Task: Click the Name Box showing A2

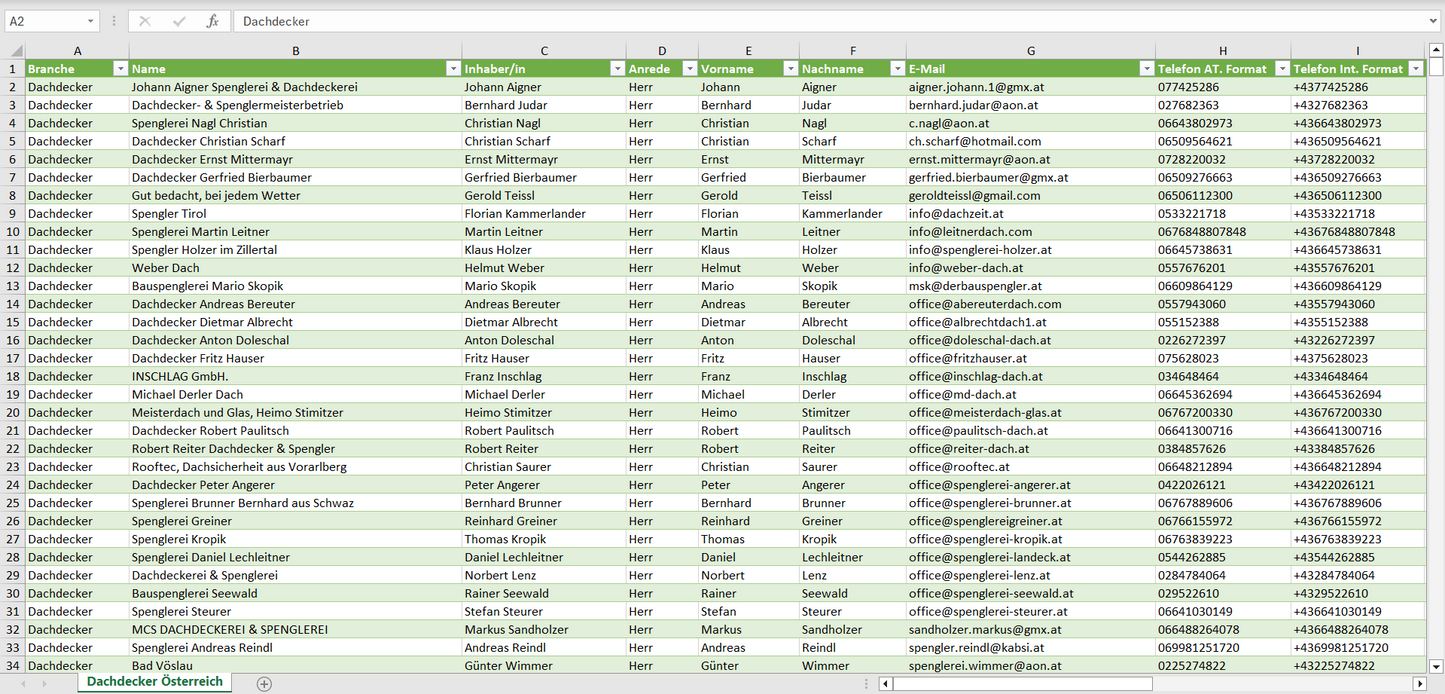Action: 45,21
